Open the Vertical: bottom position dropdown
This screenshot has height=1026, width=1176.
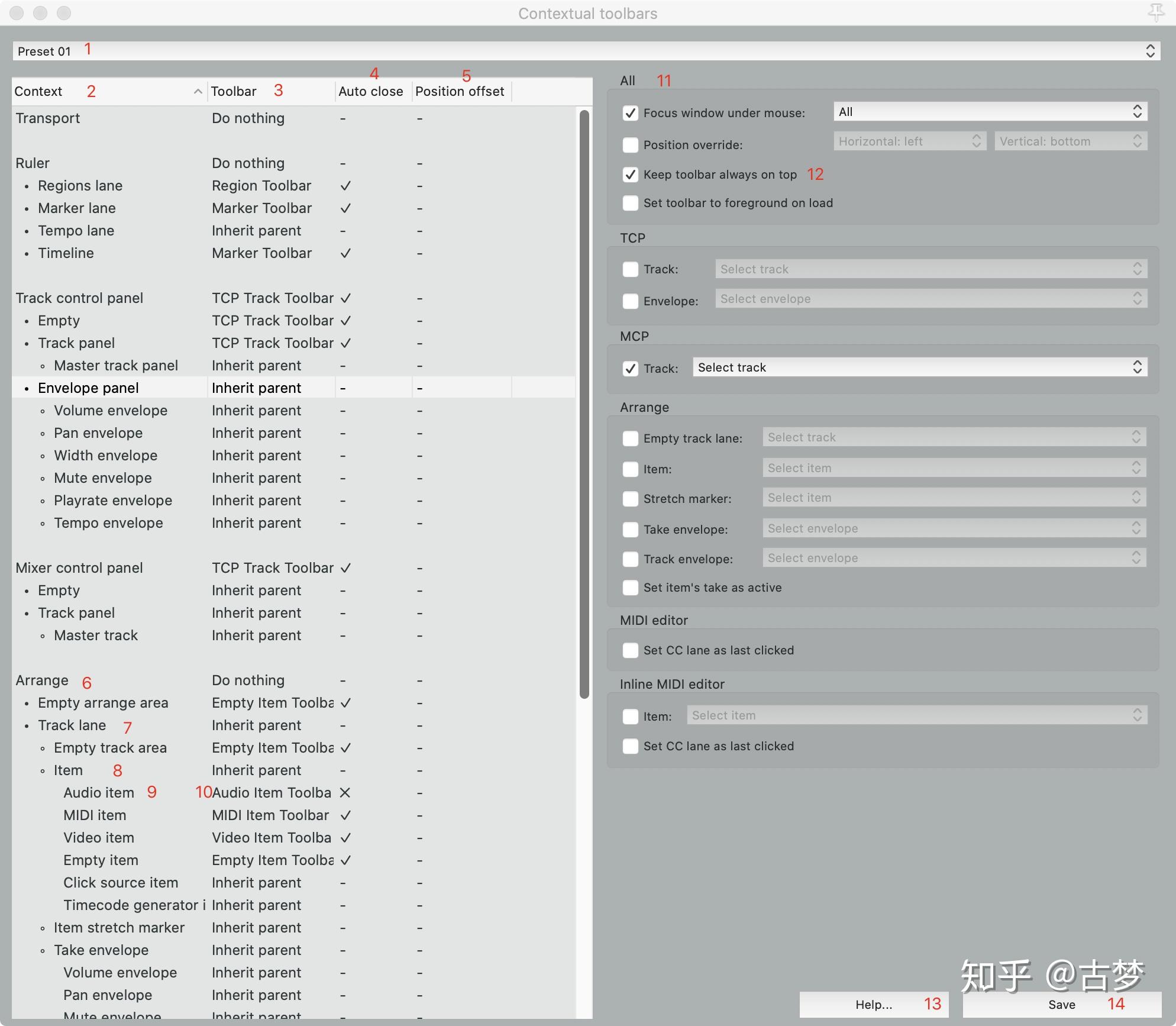[1070, 141]
